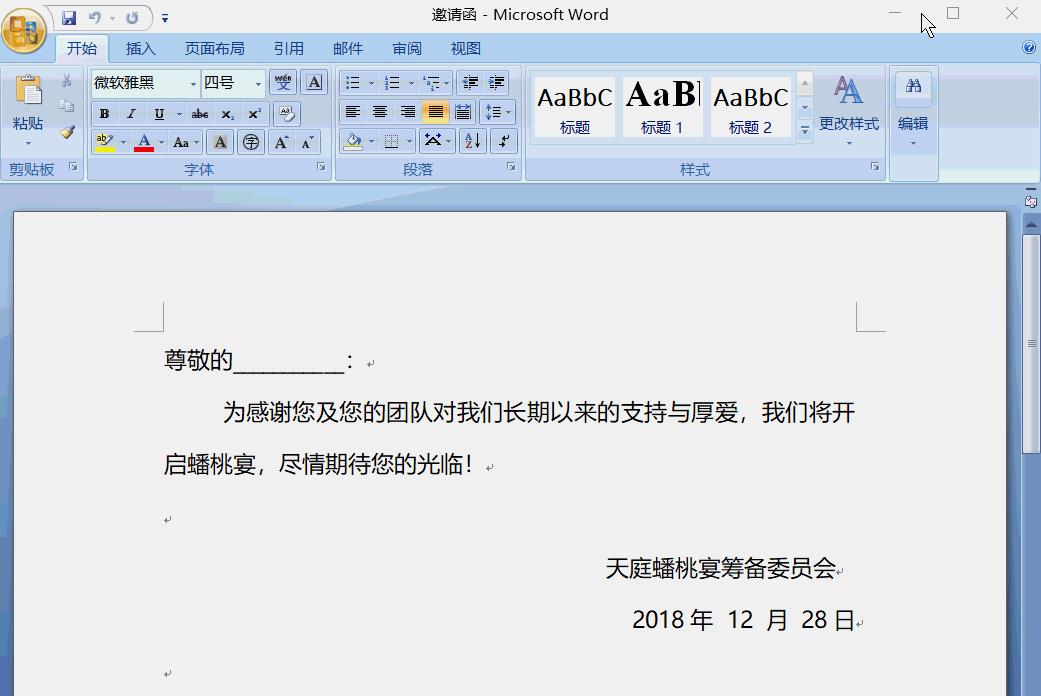1041x696 pixels.
Task: Apply bold formatting to text
Action: pos(103,113)
